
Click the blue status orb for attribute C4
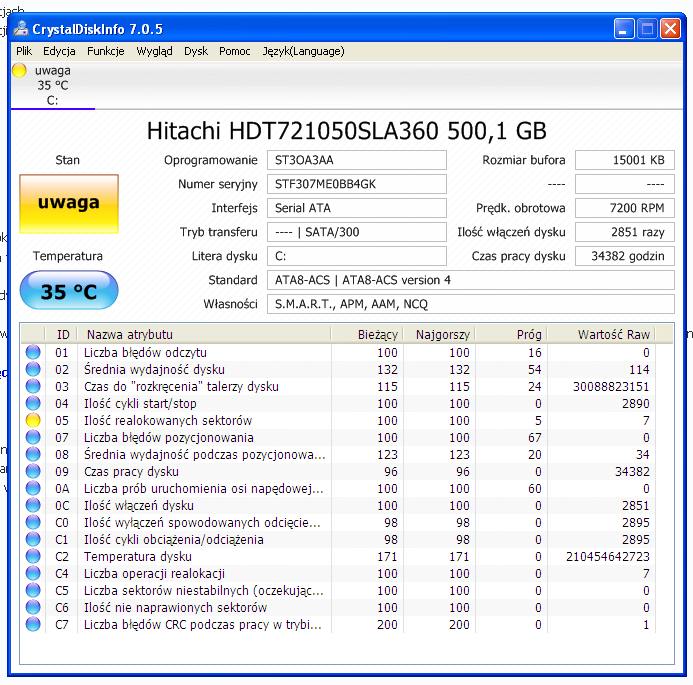pyautogui.click(x=33, y=573)
